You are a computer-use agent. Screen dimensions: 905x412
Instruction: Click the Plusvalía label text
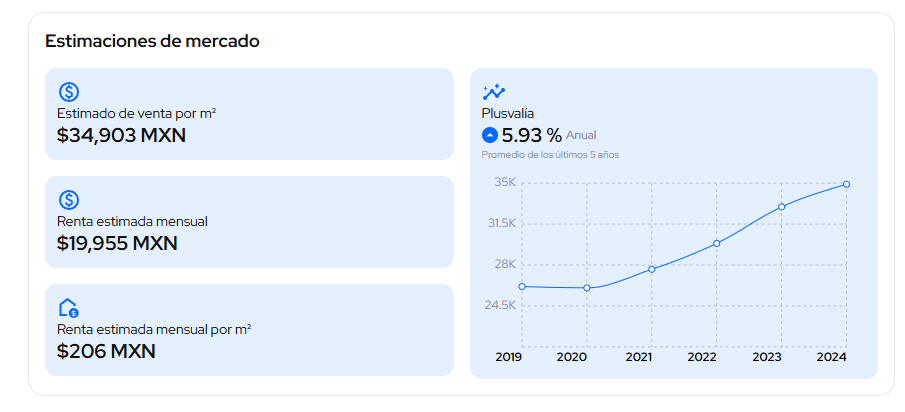508,114
